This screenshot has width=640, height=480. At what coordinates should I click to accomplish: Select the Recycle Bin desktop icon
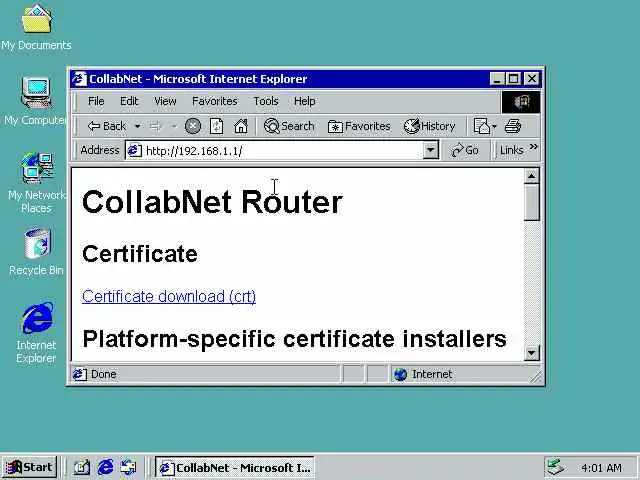pos(36,252)
